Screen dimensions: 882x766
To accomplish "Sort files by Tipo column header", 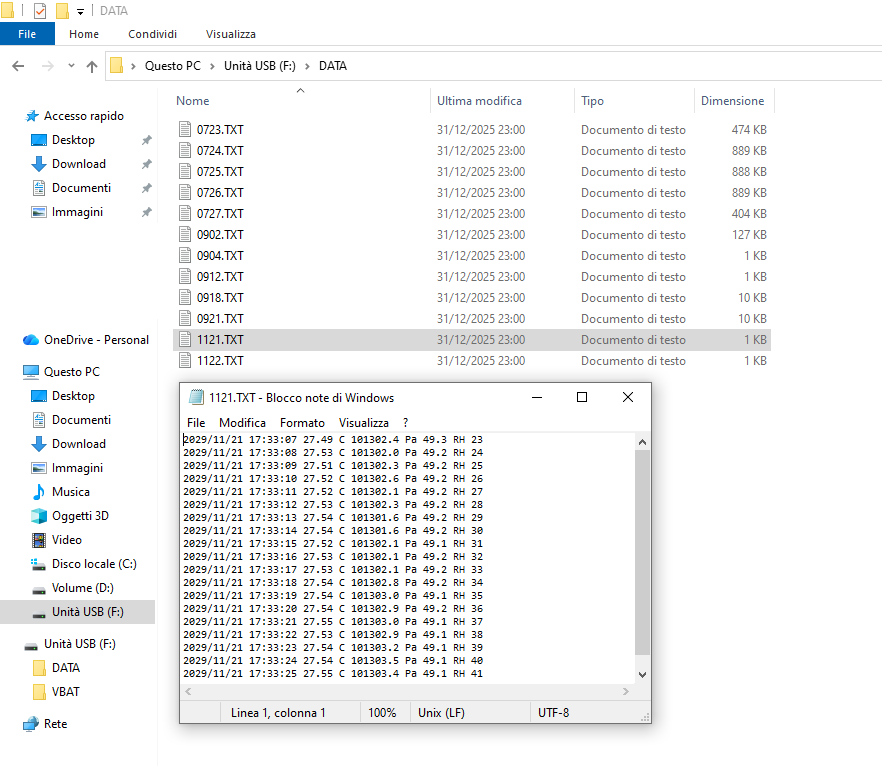I will (x=592, y=101).
